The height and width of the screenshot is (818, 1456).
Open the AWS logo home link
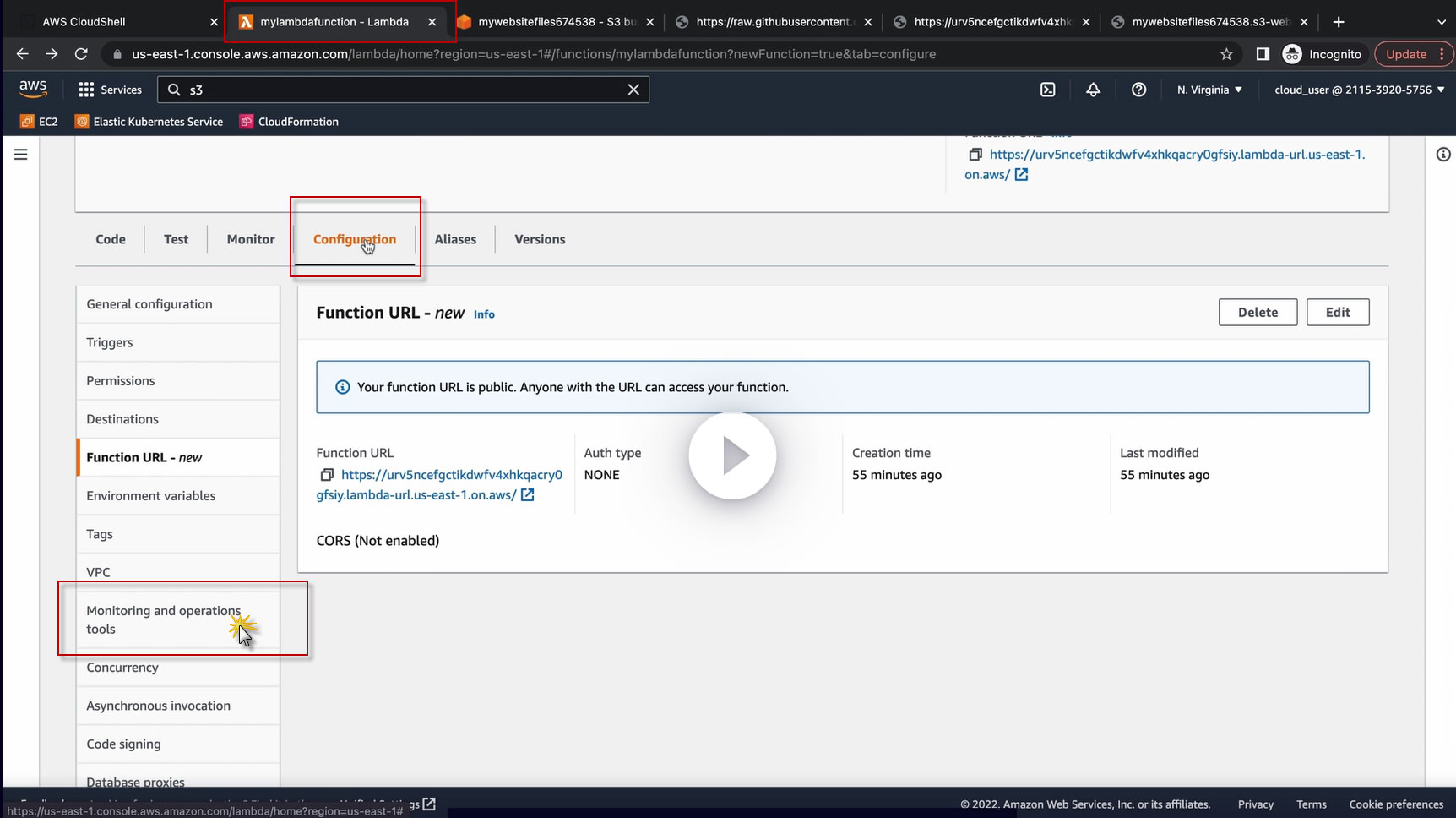(x=33, y=89)
